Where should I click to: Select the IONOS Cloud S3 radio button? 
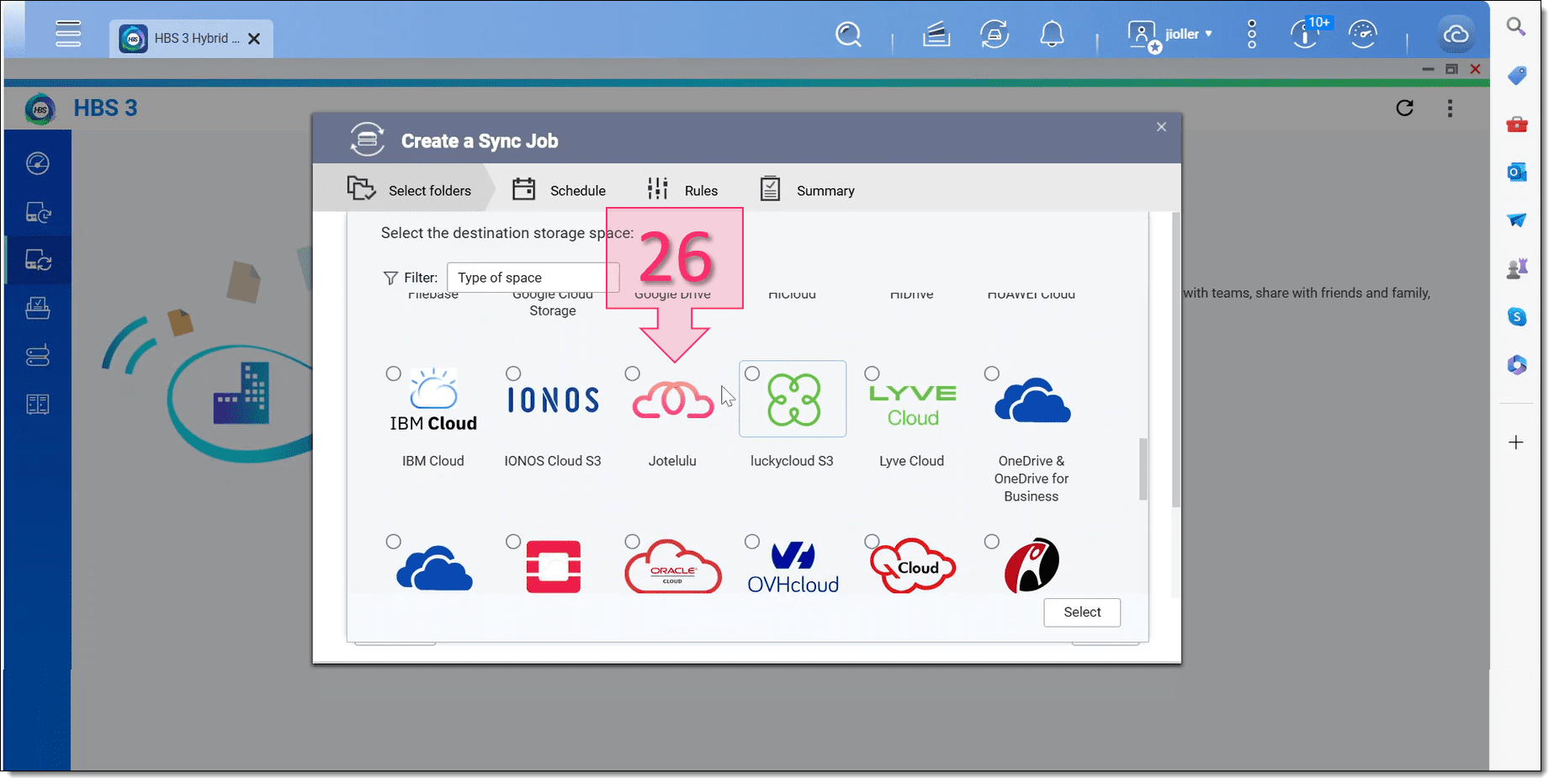[x=513, y=373]
